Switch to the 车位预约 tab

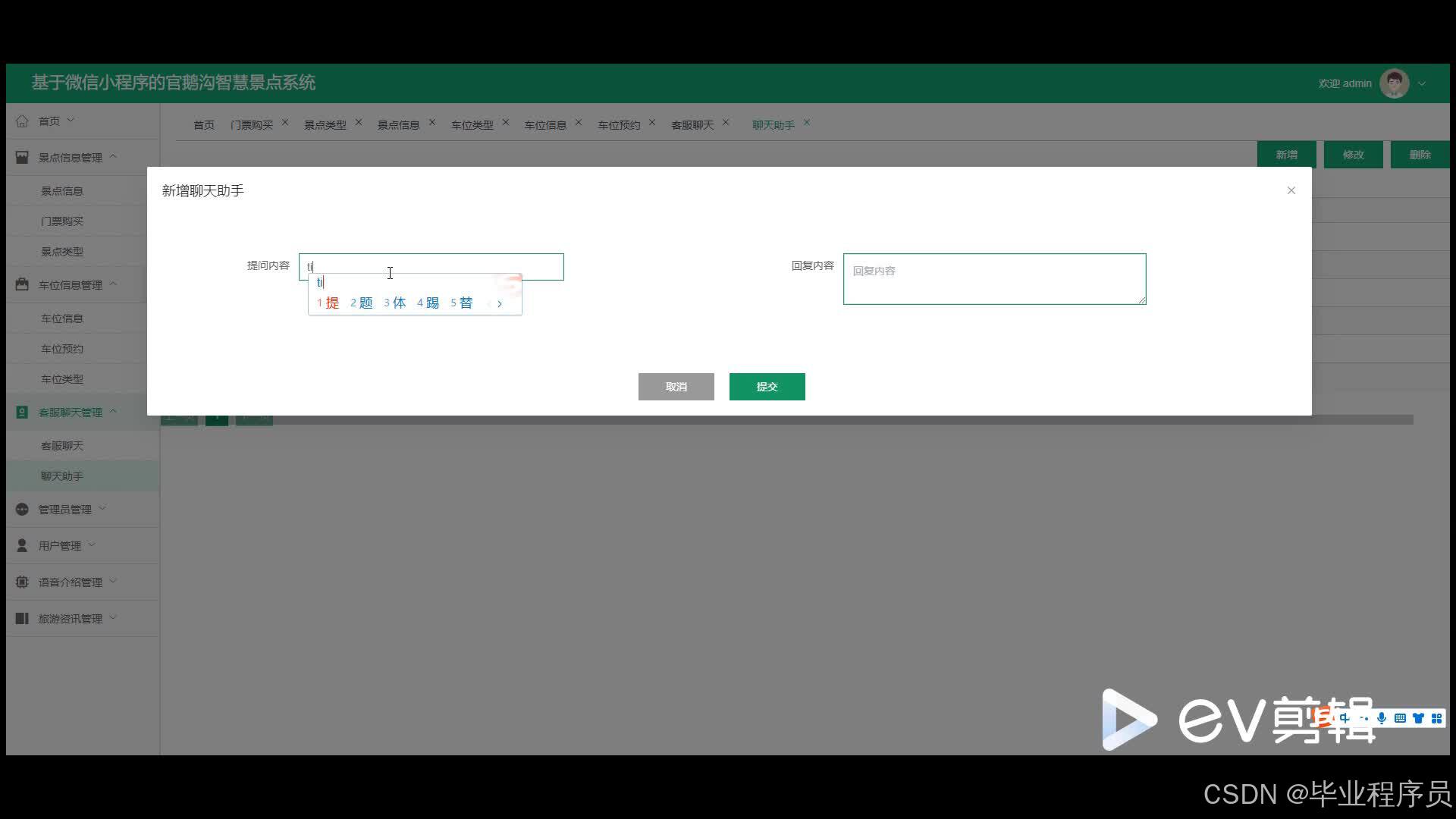click(619, 125)
